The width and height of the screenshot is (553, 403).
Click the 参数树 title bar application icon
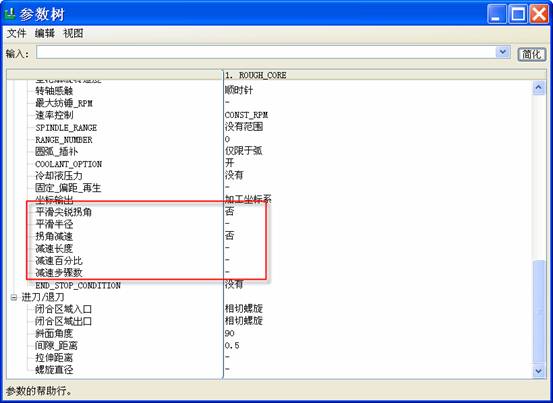10,13
